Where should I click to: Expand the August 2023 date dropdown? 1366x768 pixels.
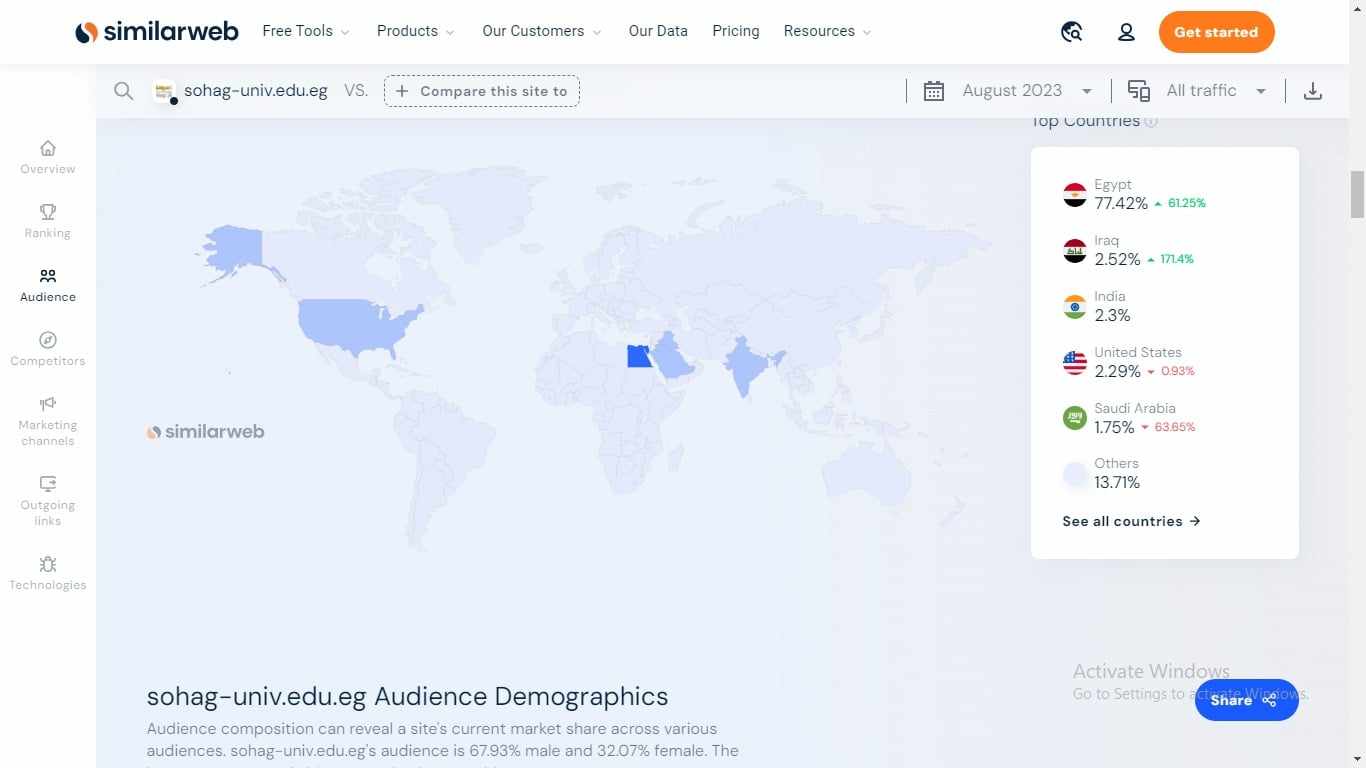1012,91
